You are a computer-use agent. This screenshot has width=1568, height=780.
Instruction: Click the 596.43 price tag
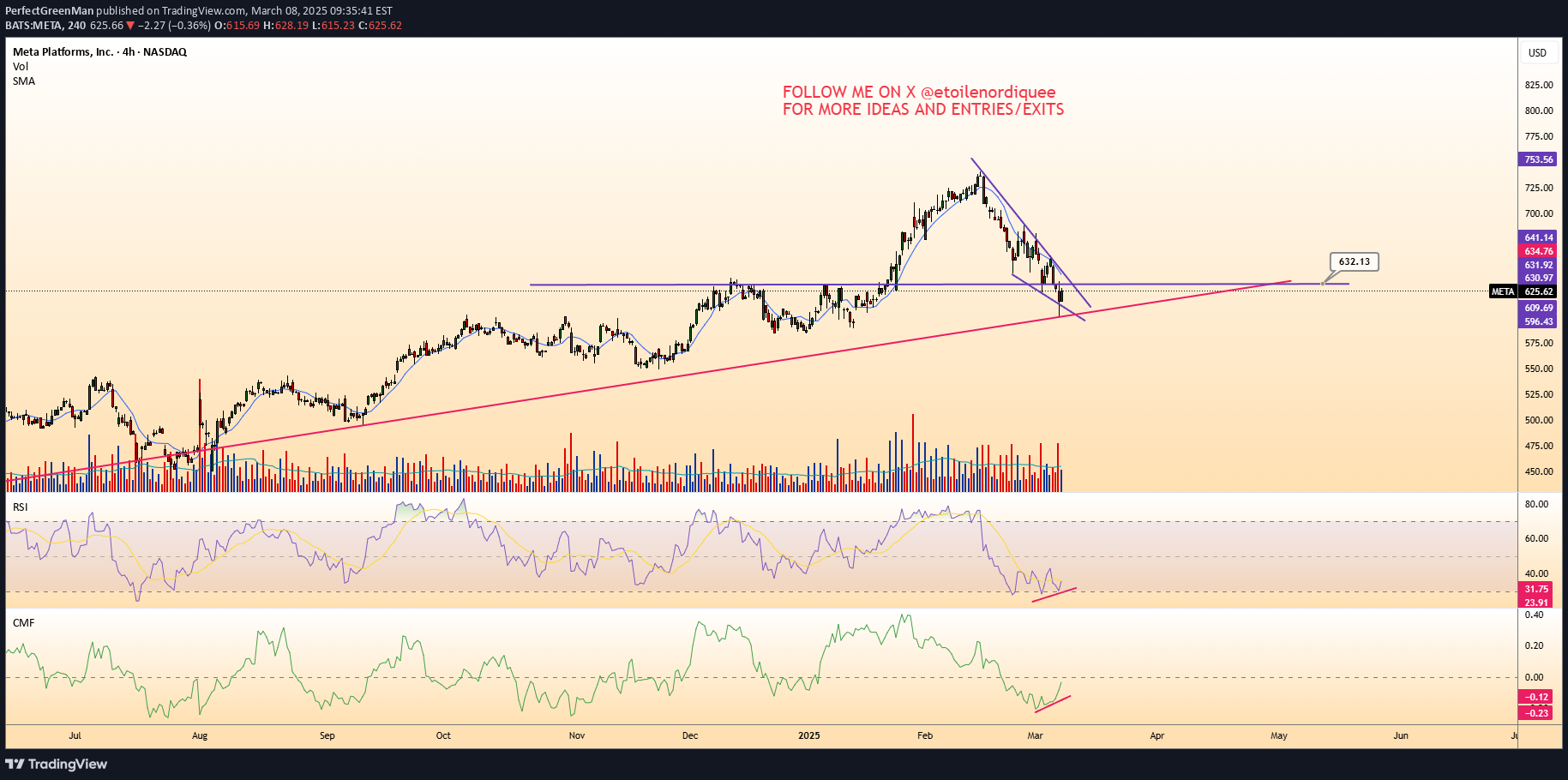[x=1538, y=321]
